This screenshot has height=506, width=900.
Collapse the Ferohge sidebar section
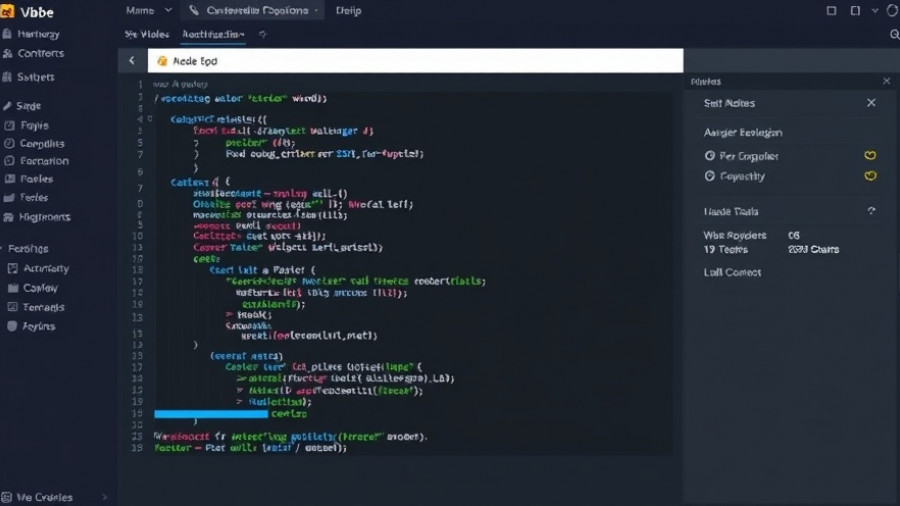point(3,249)
